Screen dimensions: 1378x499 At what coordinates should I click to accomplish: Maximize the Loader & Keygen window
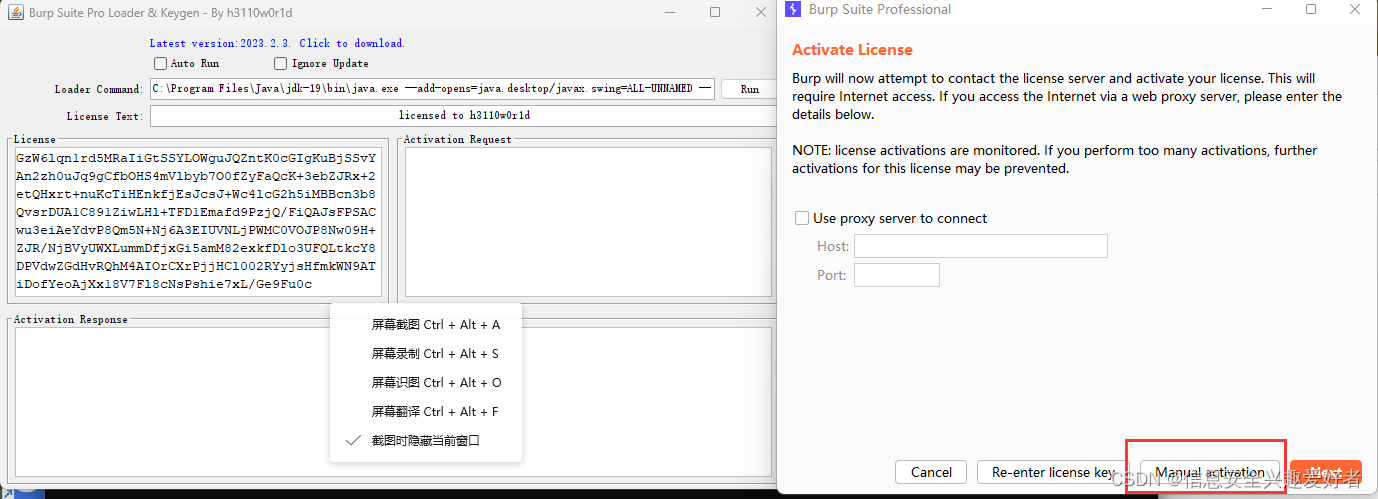tap(715, 12)
